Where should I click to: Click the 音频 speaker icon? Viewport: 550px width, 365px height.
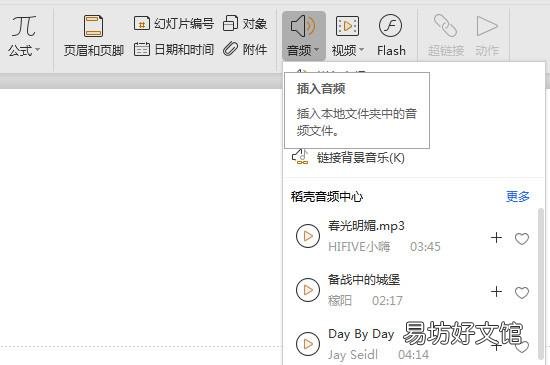[303, 26]
